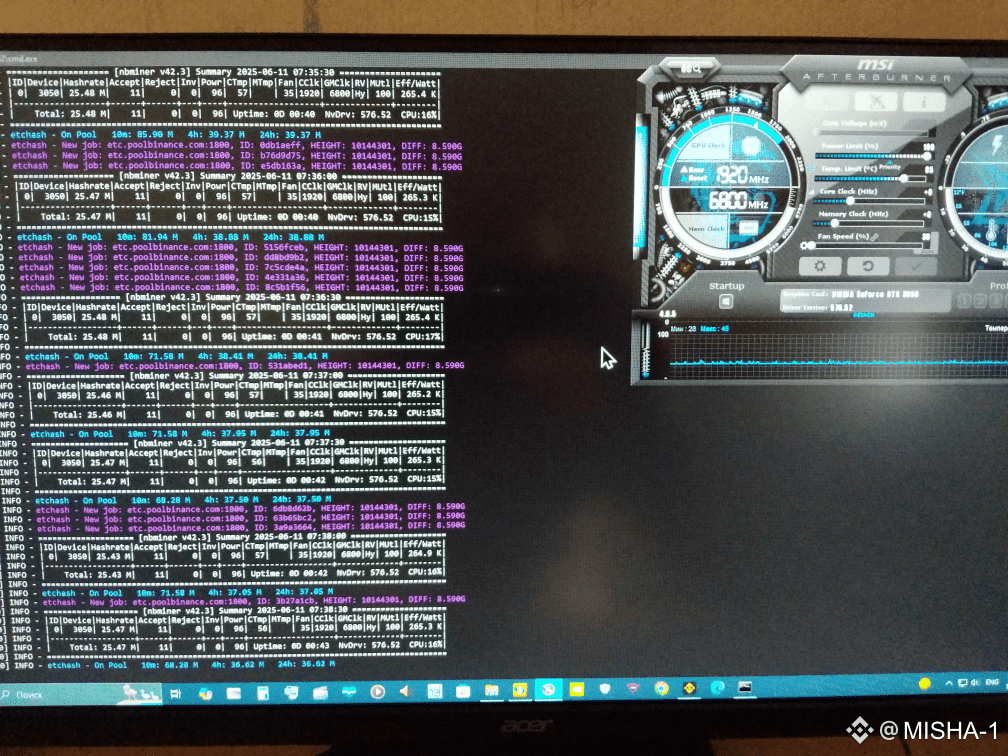This screenshot has height=756, width=1008.
Task: Click job line with ID 0db1aeff
Action: pos(236,146)
